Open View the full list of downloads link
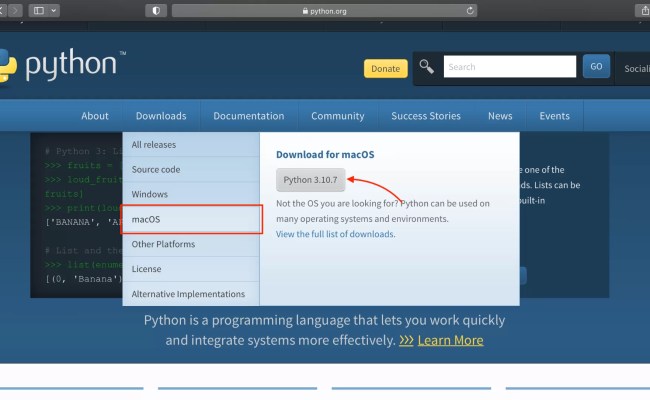 click(335, 234)
